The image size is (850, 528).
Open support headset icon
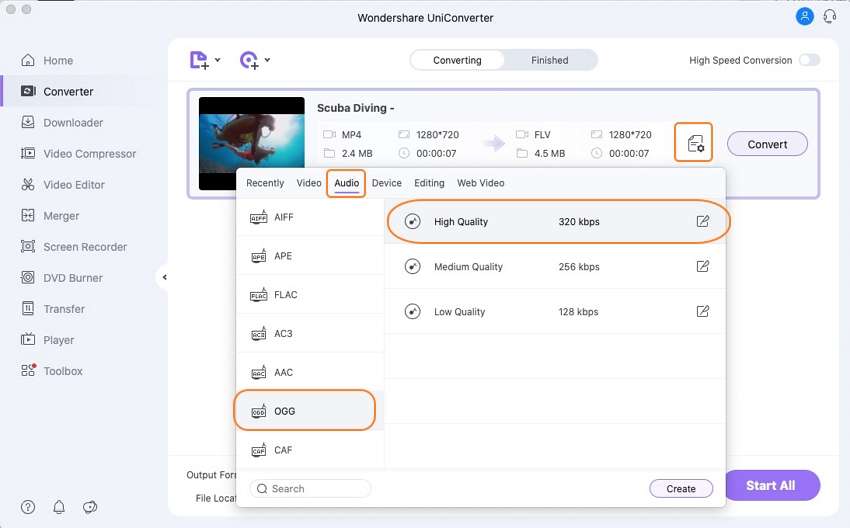pos(829,17)
